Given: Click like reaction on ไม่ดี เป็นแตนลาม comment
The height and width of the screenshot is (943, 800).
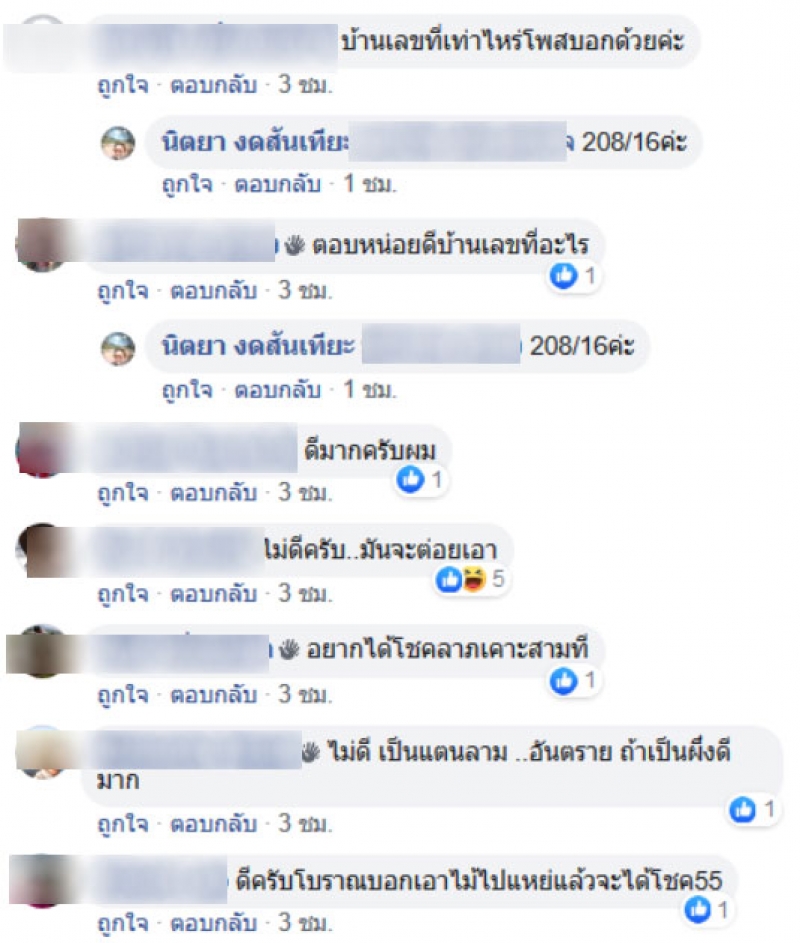Looking at the screenshot, I should click(742, 809).
